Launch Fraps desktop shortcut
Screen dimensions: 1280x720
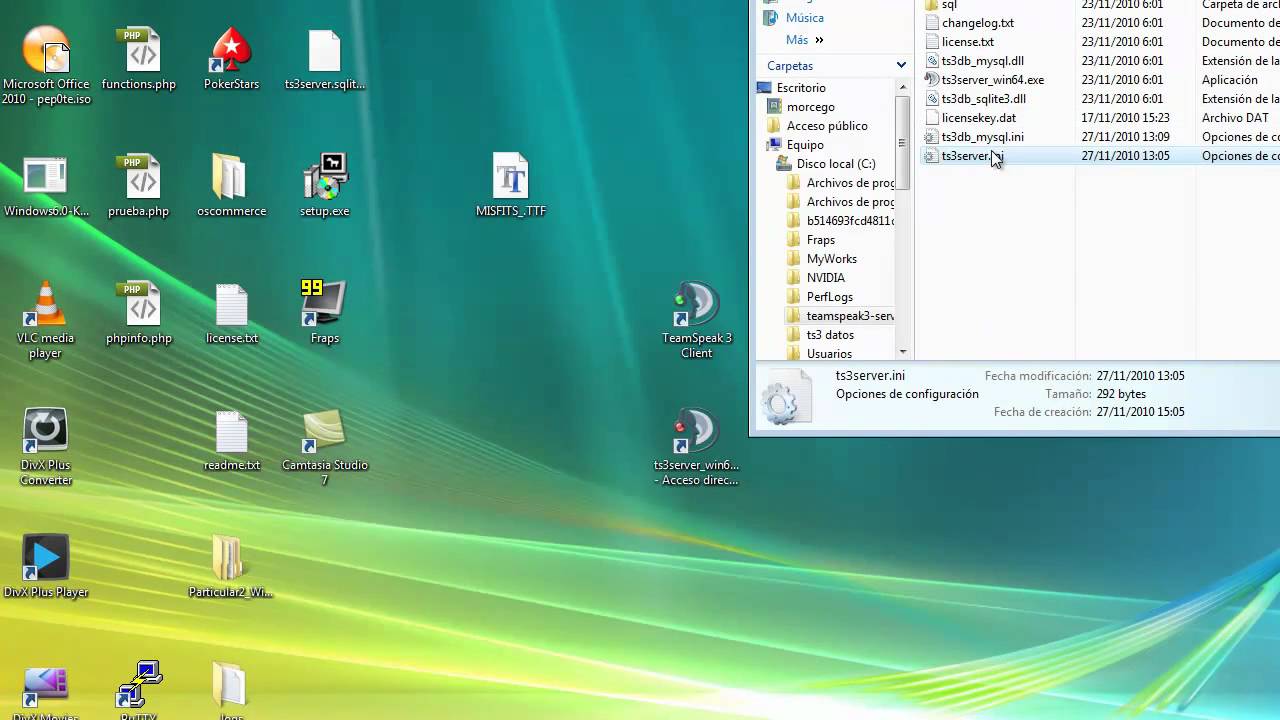pyautogui.click(x=325, y=314)
